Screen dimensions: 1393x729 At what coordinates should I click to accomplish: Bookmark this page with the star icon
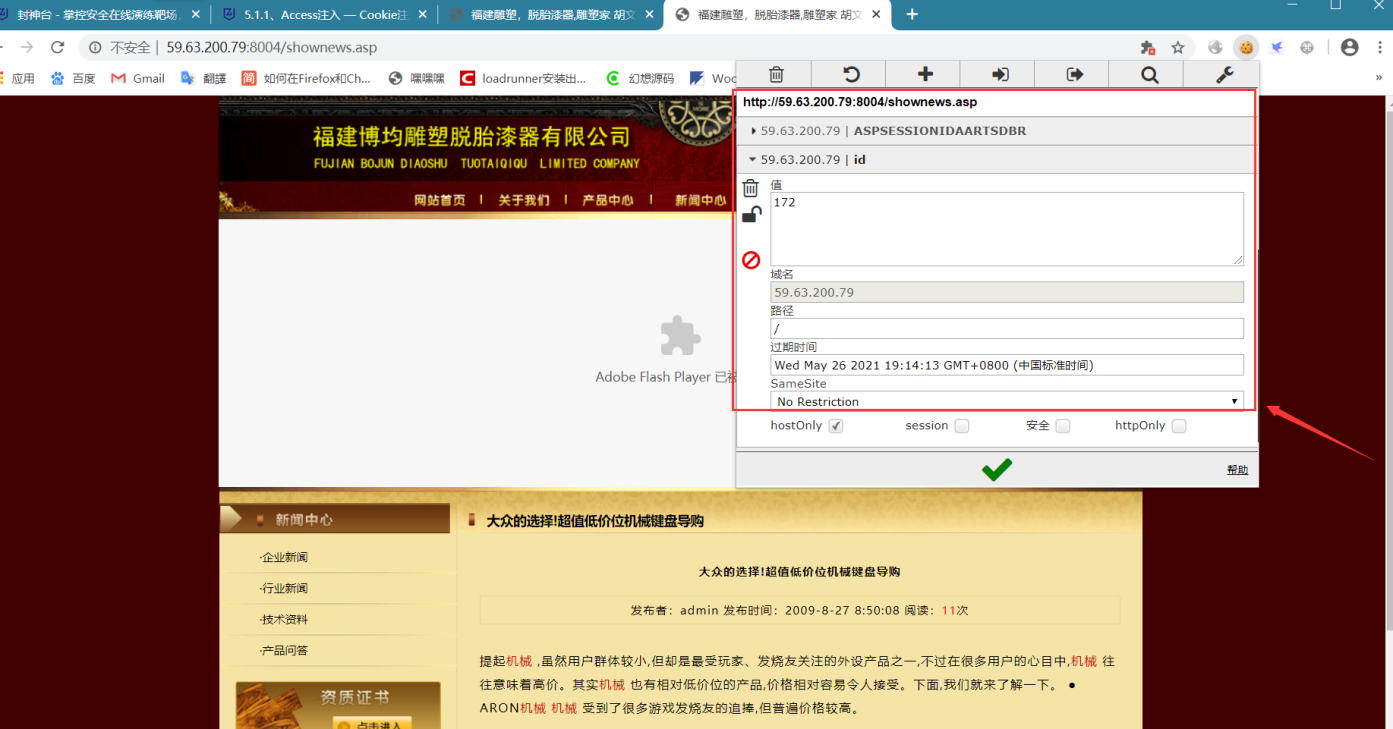[x=1178, y=47]
